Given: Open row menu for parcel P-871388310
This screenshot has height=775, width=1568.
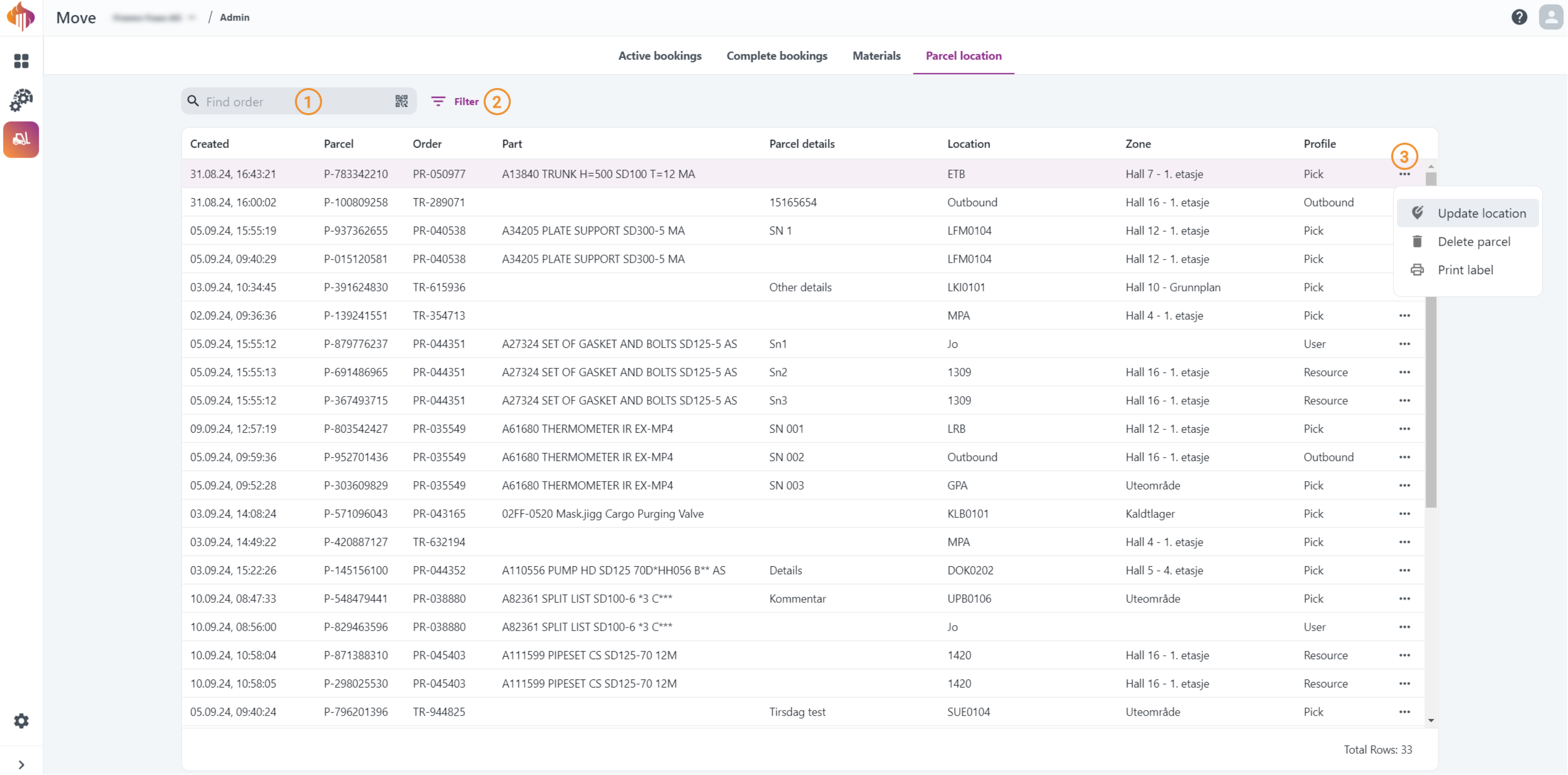Looking at the screenshot, I should [x=1403, y=655].
